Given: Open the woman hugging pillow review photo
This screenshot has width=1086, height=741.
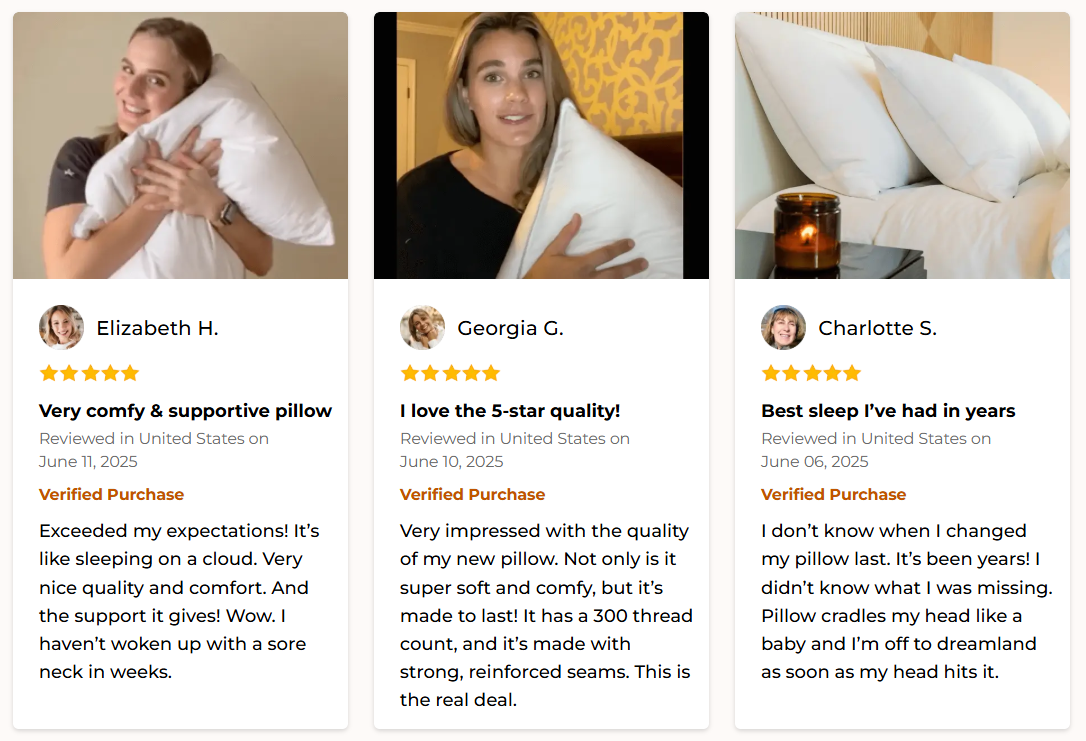Looking at the screenshot, I should click(x=180, y=146).
